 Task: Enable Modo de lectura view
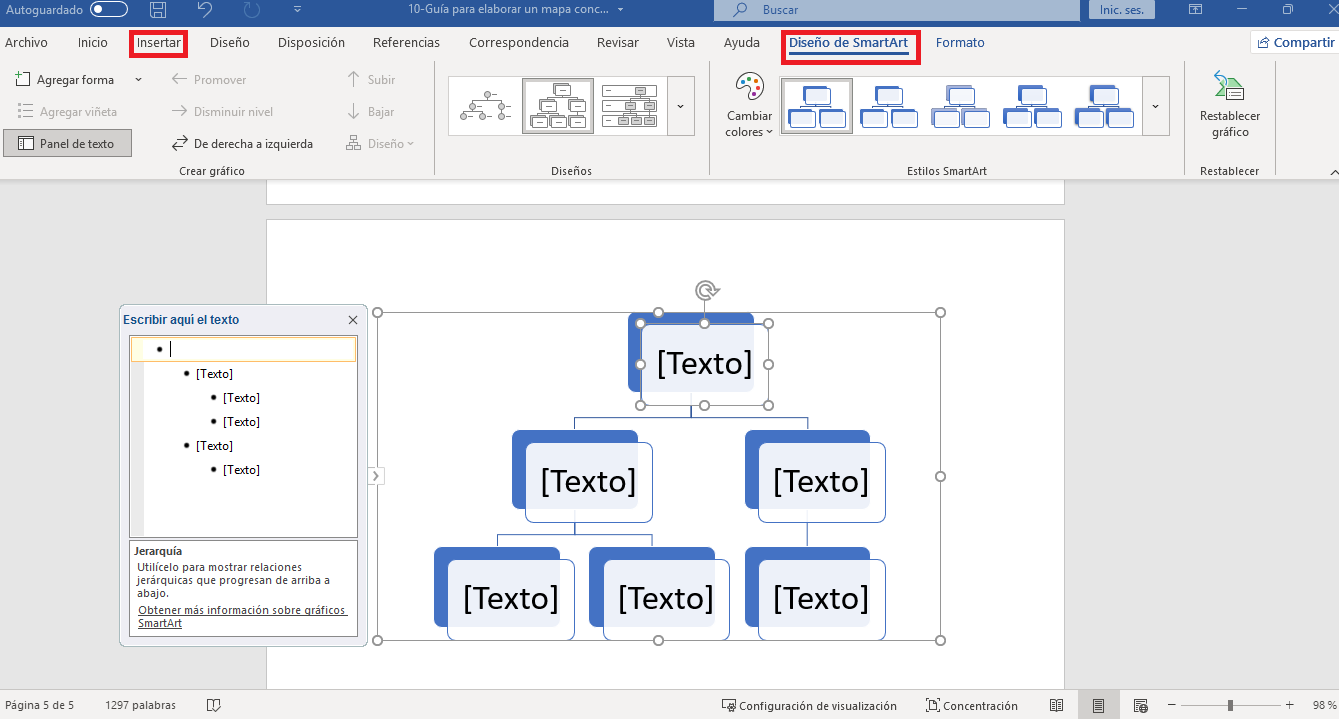pyautogui.click(x=1057, y=705)
